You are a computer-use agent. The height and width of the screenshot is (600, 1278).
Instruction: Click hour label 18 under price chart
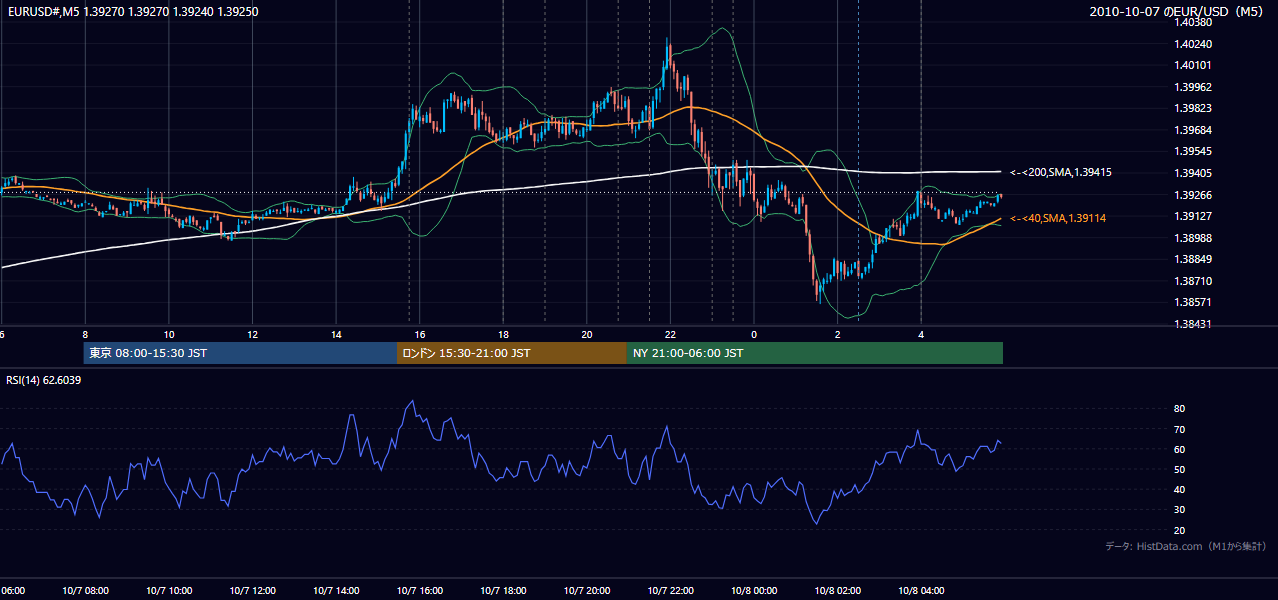point(503,334)
